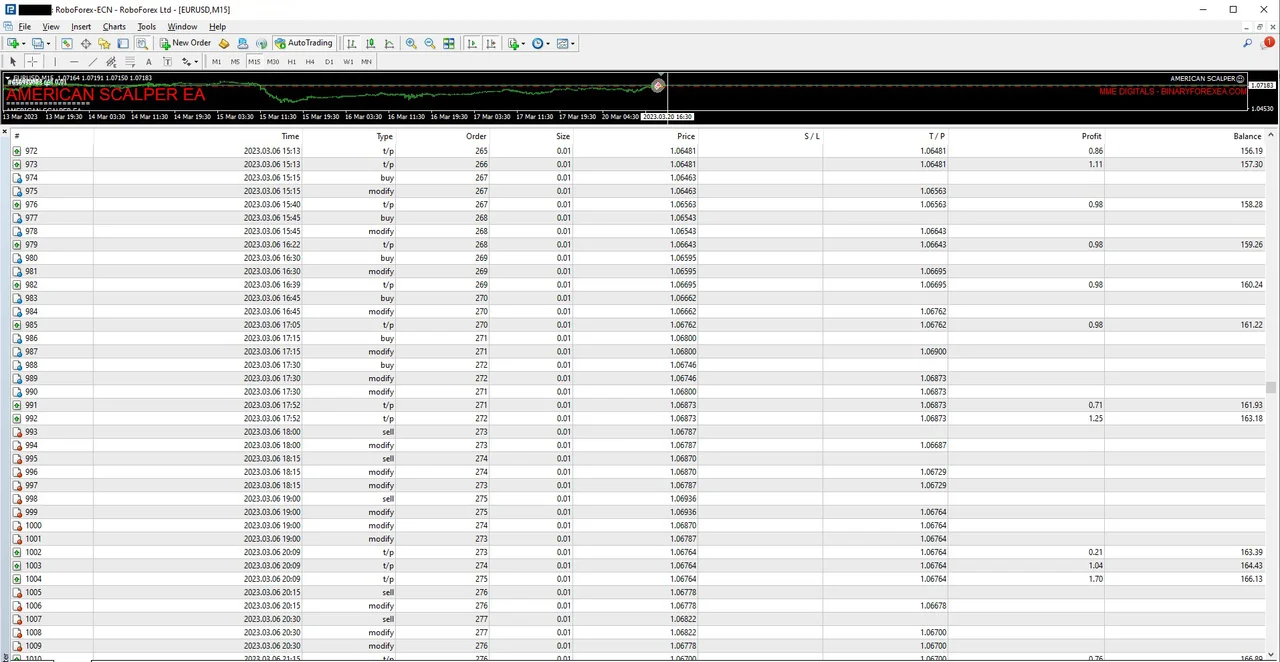Select the H4 timeframe
The image size is (1280, 662).
click(x=310, y=61)
